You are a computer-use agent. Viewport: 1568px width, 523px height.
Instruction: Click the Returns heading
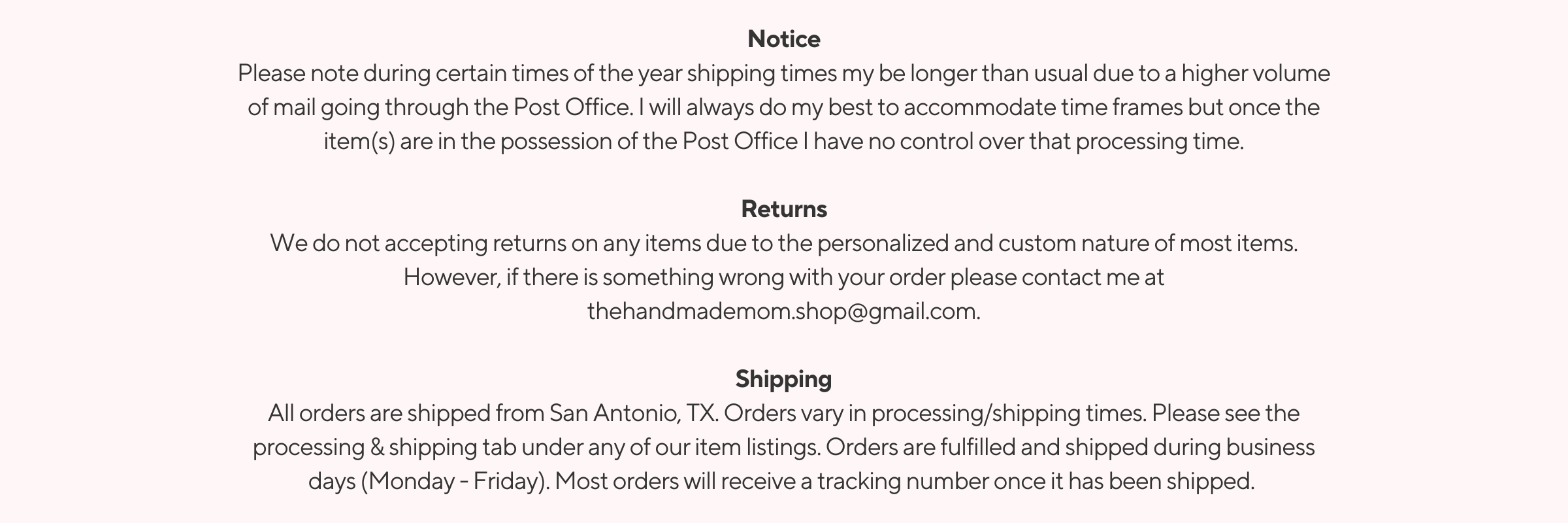tap(784, 209)
